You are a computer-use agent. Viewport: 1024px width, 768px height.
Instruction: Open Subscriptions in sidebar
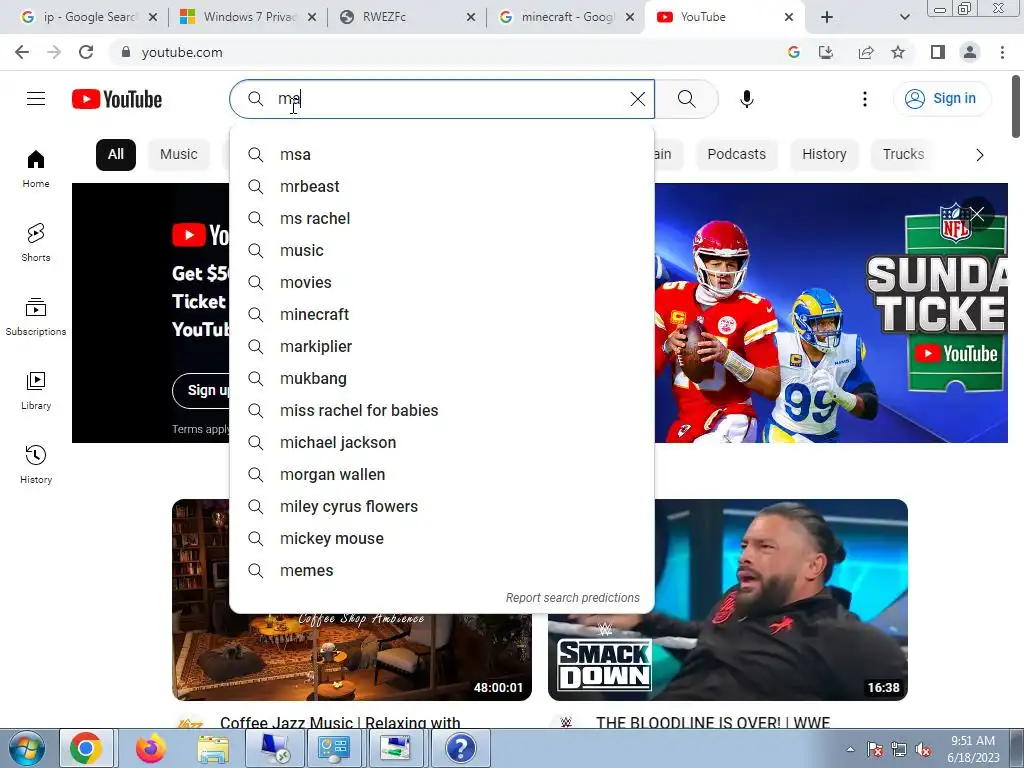pos(36,317)
